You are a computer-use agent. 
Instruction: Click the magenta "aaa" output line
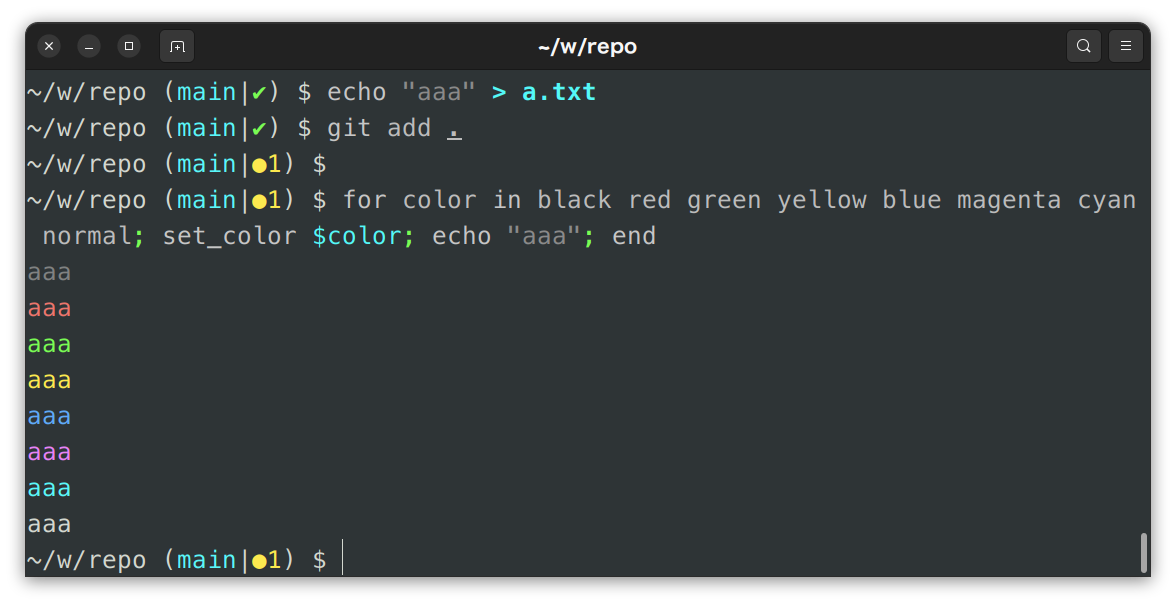[49, 452]
